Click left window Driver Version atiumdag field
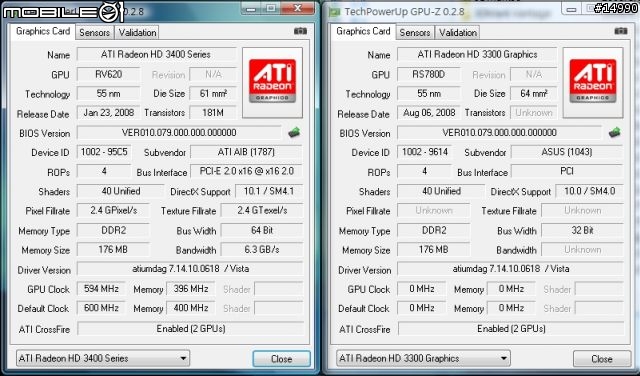 pos(190,269)
